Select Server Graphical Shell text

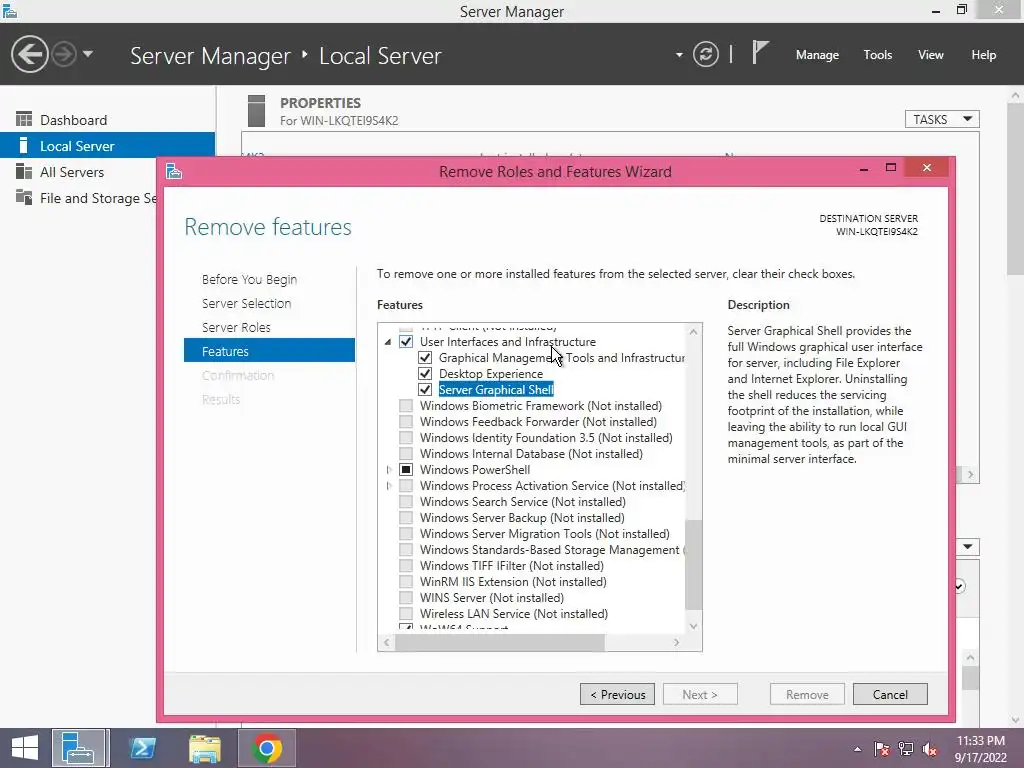496,390
